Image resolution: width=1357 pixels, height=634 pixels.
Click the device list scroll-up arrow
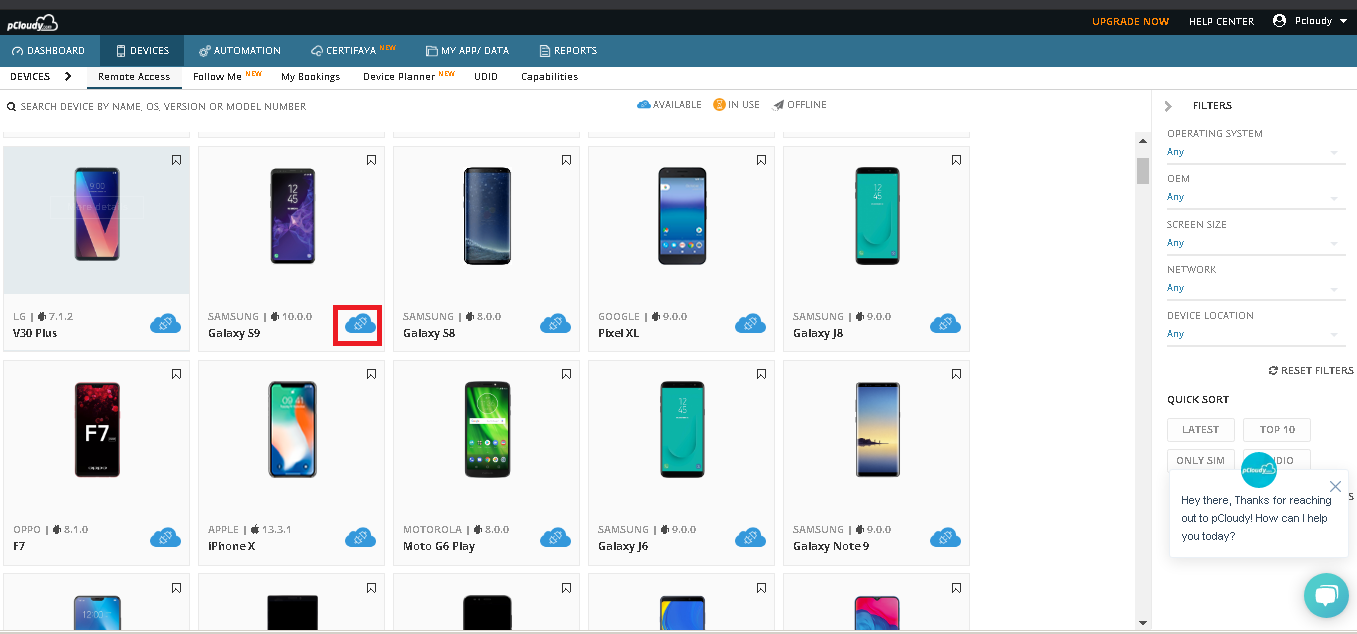point(1143,139)
